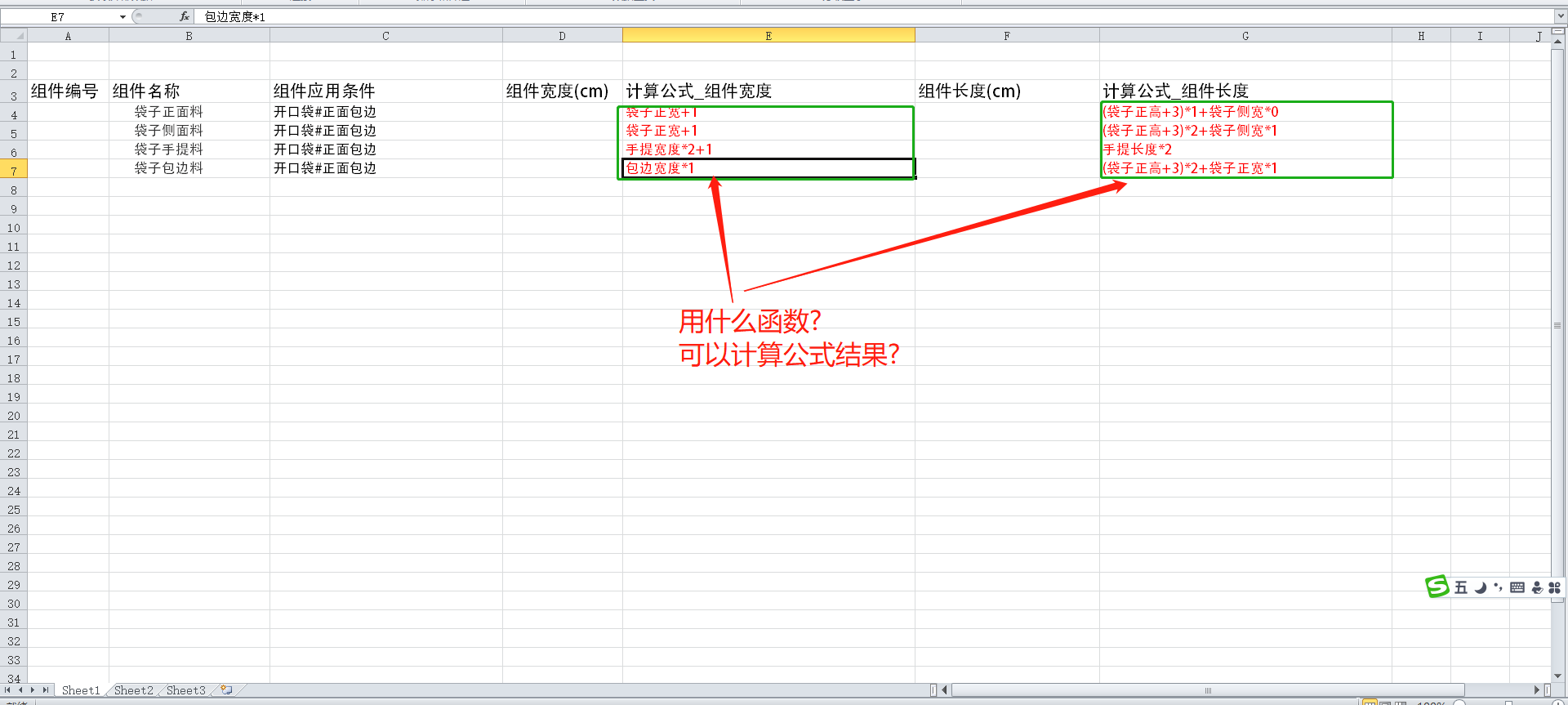
Task: Select cell 袋子侧面料
Action: 189,131
